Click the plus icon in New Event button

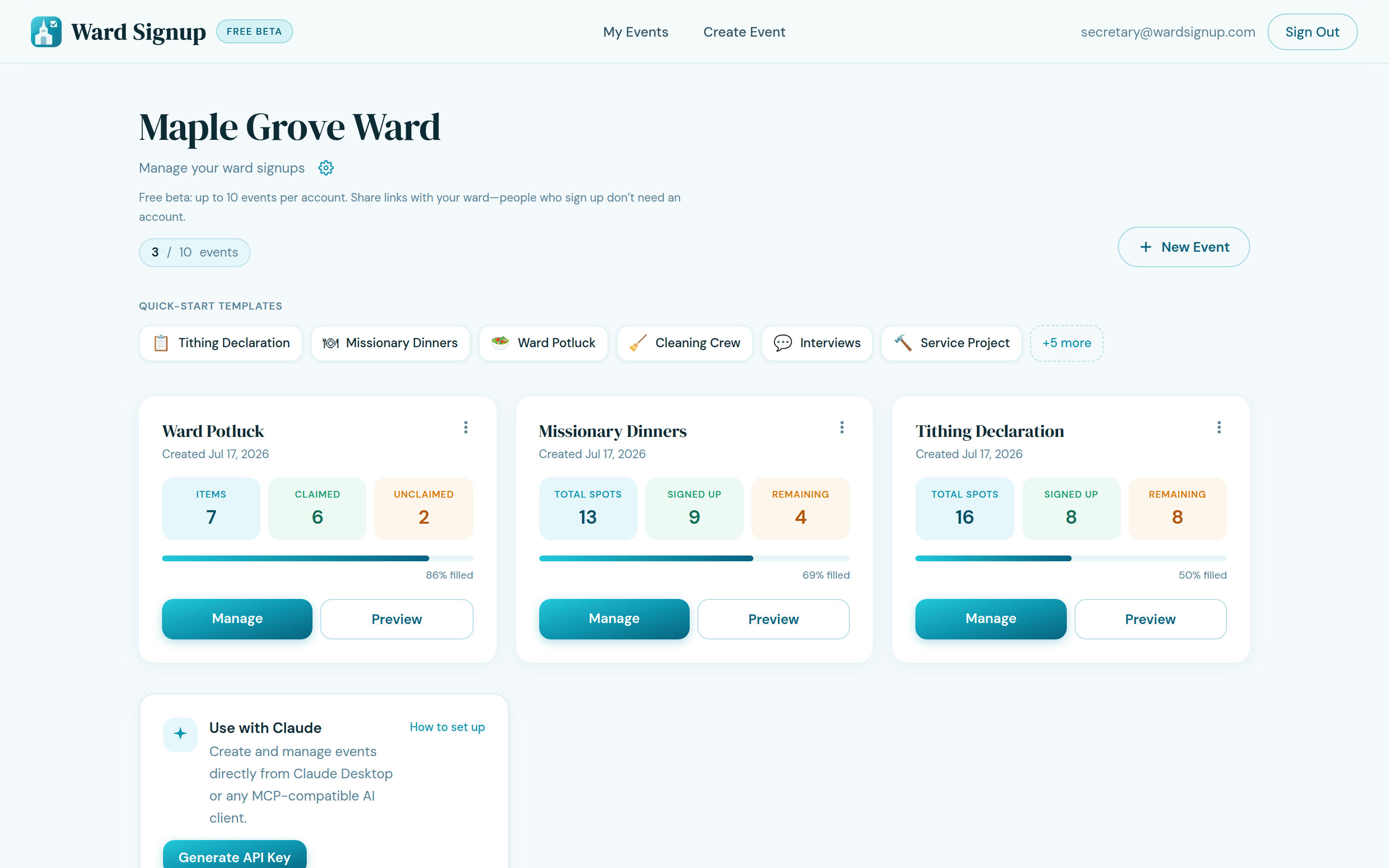tap(1145, 247)
